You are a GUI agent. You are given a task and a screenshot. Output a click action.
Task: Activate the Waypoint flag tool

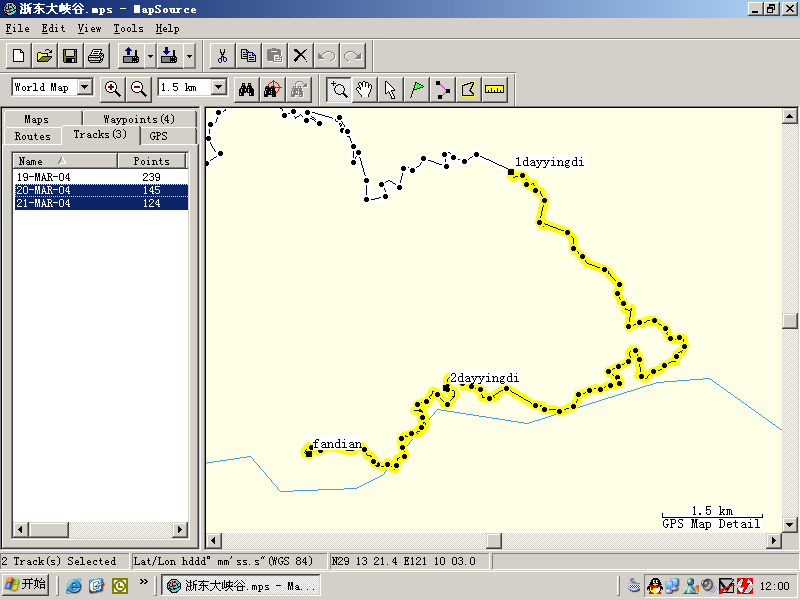417,89
